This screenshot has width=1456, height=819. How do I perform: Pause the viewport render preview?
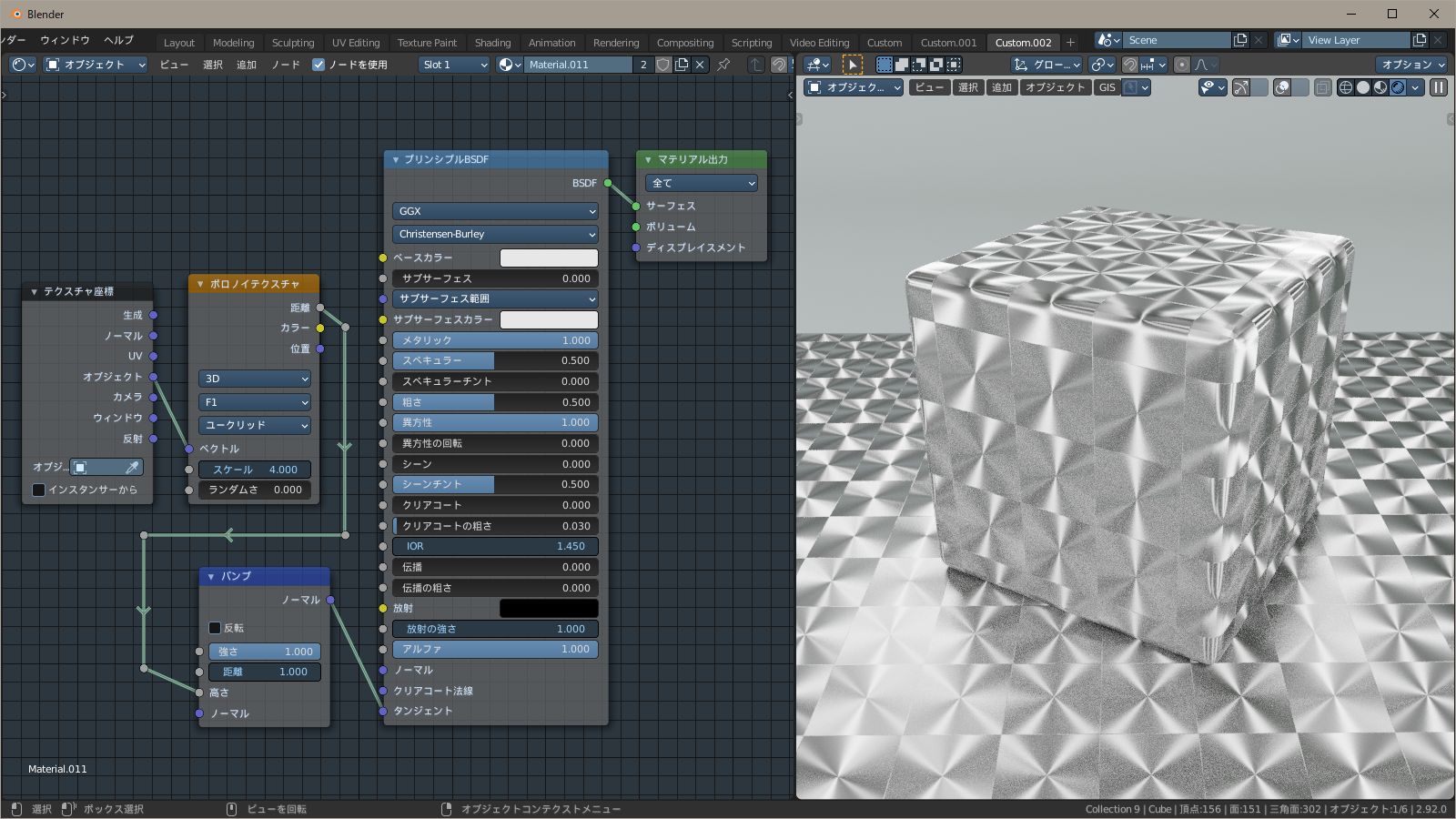(1439, 87)
